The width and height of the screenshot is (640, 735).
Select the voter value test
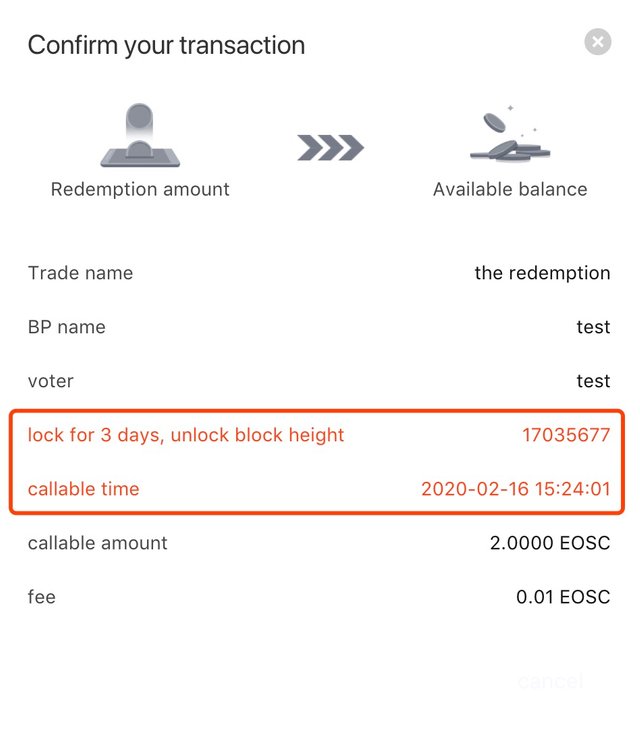(593, 381)
